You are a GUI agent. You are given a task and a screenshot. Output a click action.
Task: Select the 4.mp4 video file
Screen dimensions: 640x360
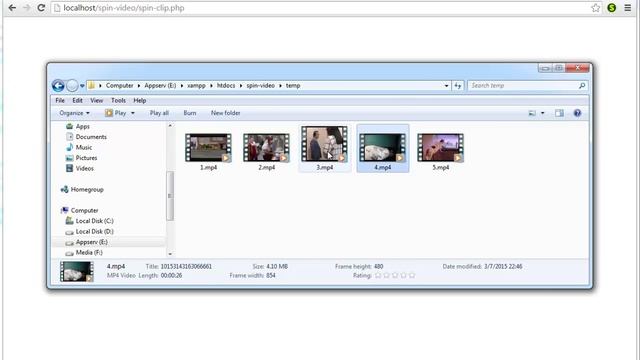[383, 149]
